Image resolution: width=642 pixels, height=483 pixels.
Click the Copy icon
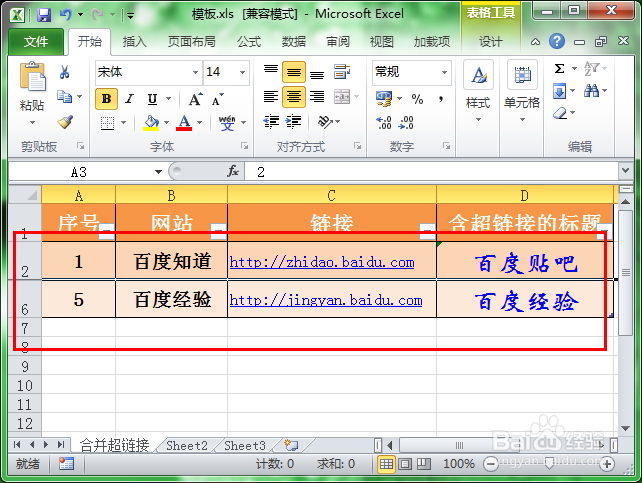(64, 97)
